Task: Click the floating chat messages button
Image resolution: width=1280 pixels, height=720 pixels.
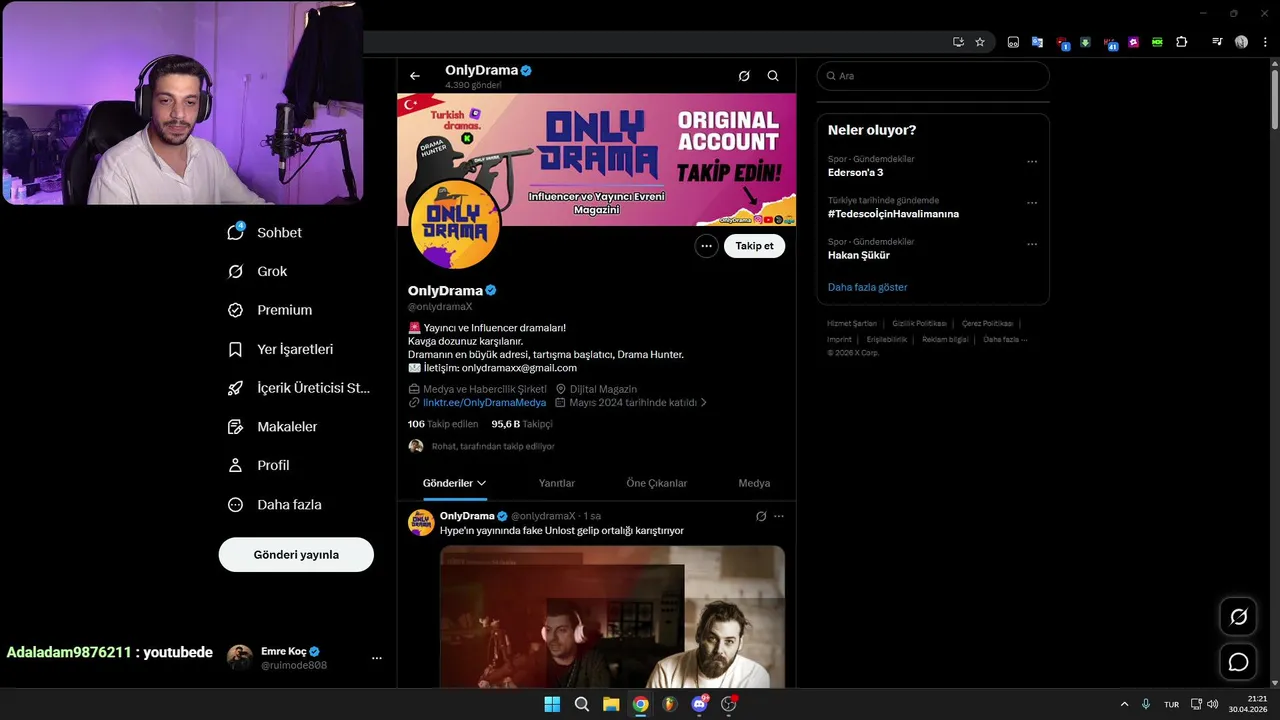Action: (1238, 662)
